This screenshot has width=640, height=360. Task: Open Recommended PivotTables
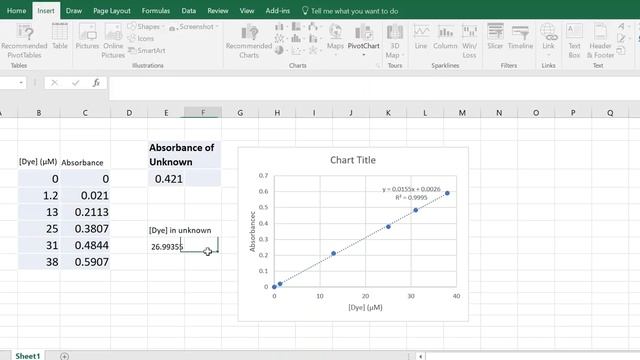[24, 41]
